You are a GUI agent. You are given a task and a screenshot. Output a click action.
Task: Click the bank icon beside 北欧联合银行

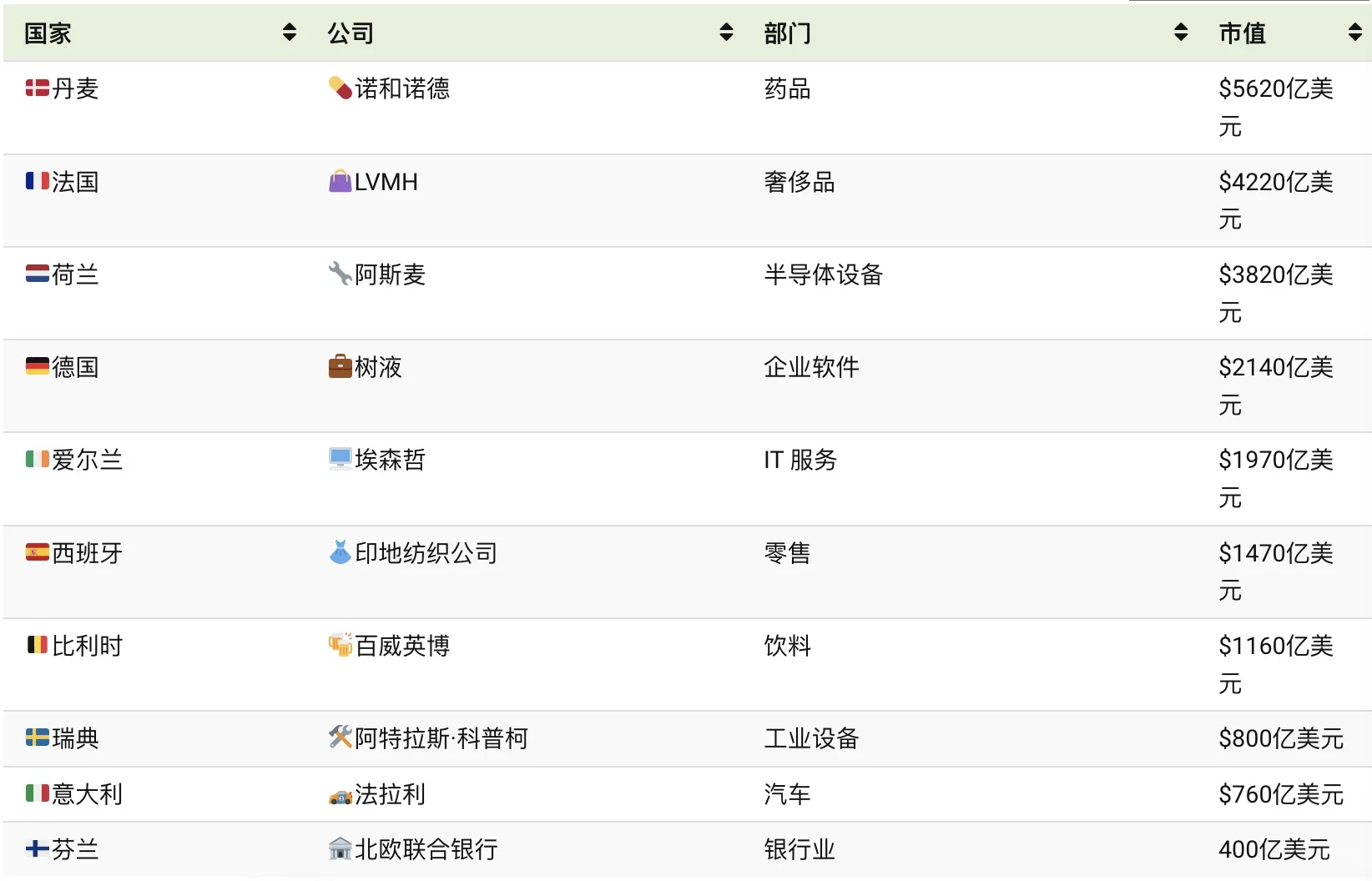pos(340,849)
